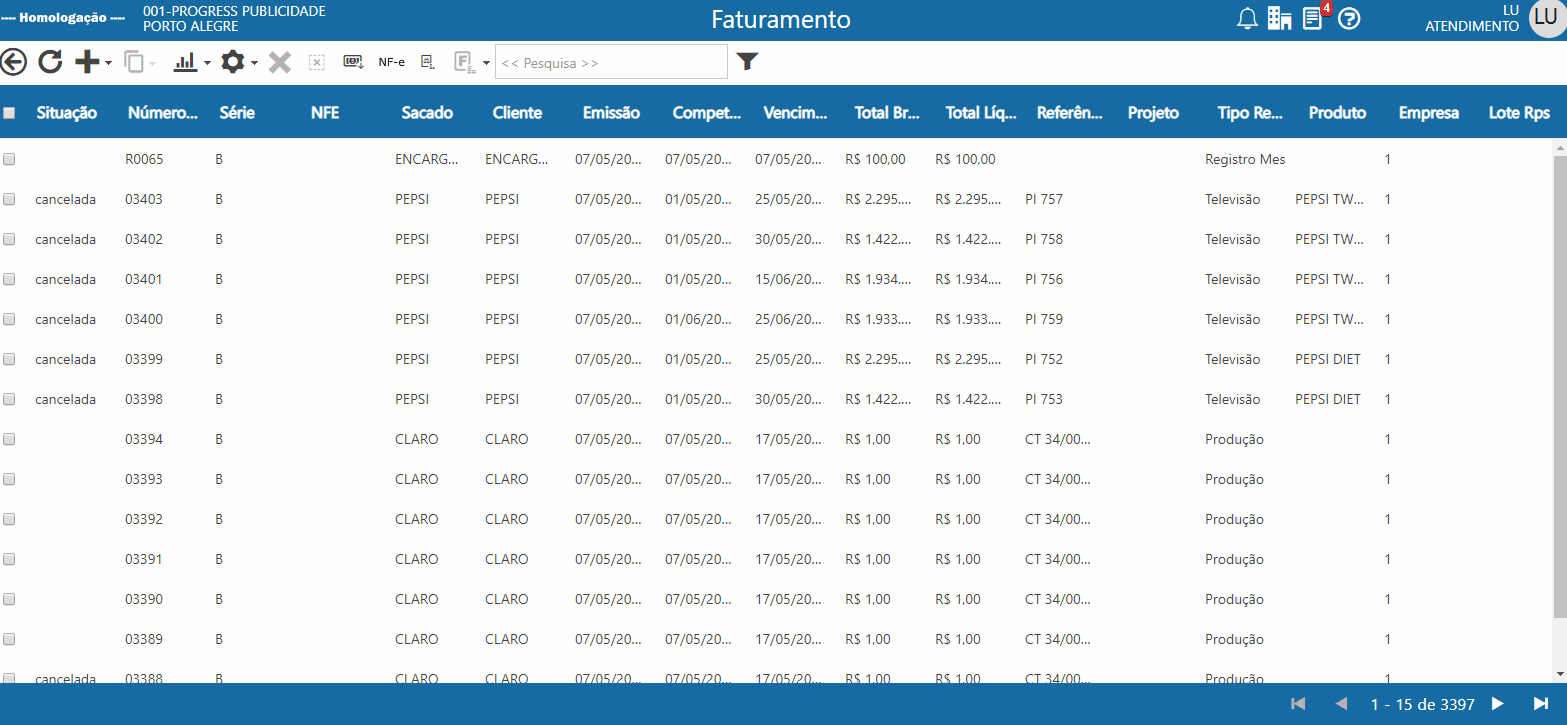Sort by the Projeto column header
Viewport: 1567px width, 725px height.
click(x=1153, y=113)
